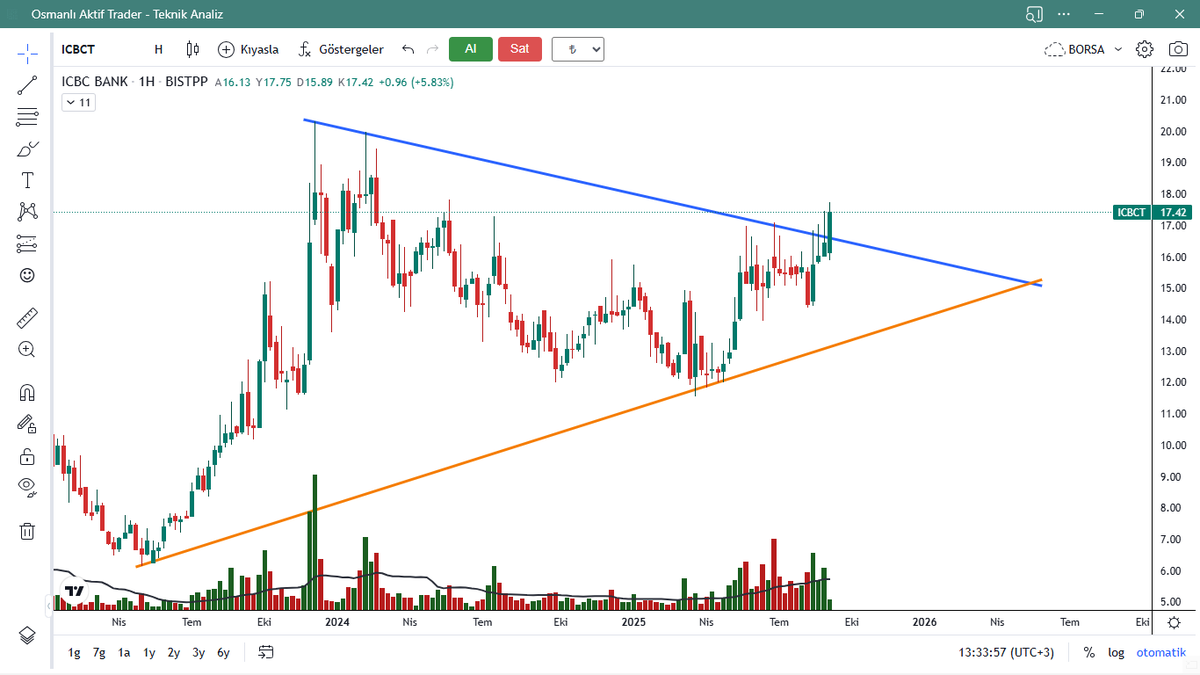Activate the zoom in tool
Image resolution: width=1200 pixels, height=675 pixels.
[27, 350]
